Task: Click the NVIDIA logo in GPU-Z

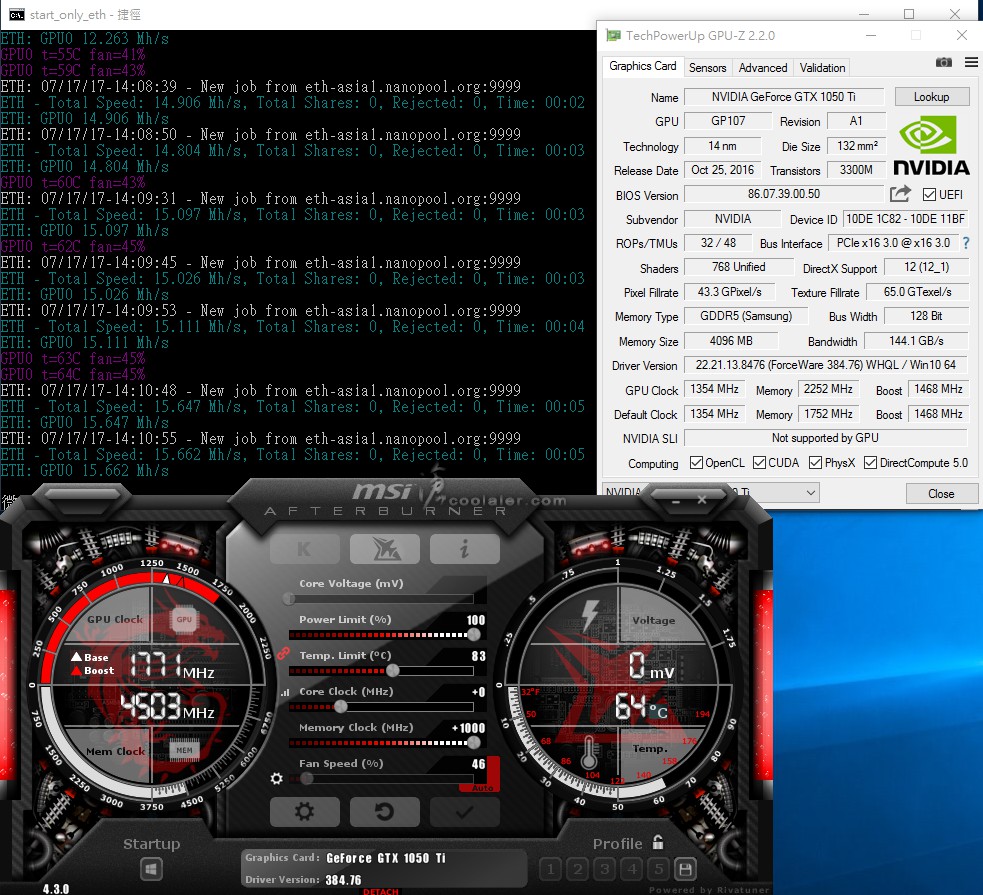Action: click(932, 145)
